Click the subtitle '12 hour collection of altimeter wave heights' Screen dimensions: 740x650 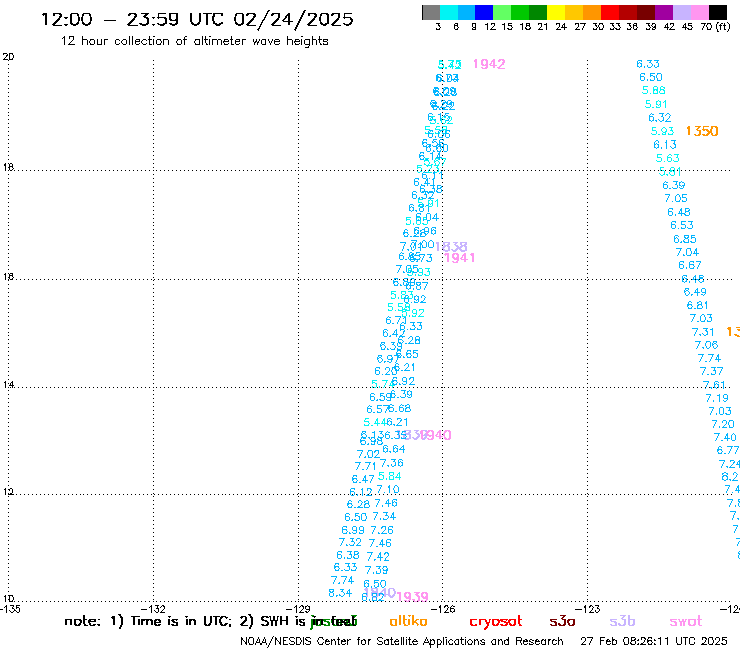click(x=194, y=41)
